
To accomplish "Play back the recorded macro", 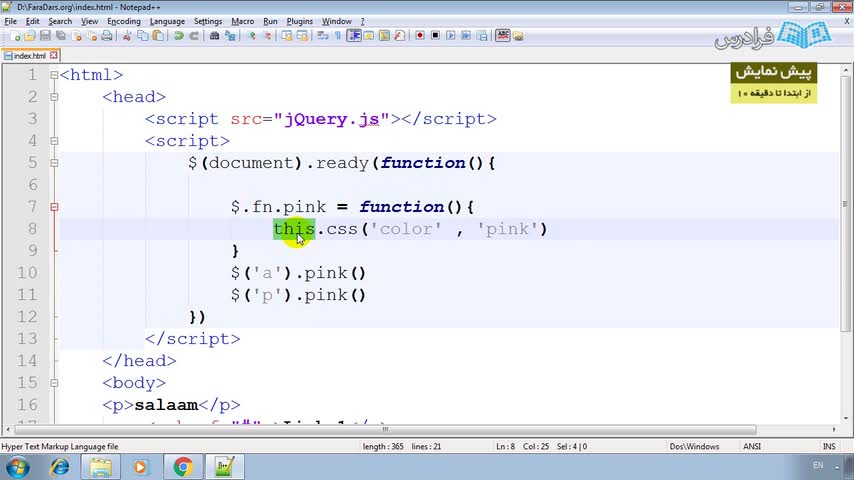I will pos(450,36).
